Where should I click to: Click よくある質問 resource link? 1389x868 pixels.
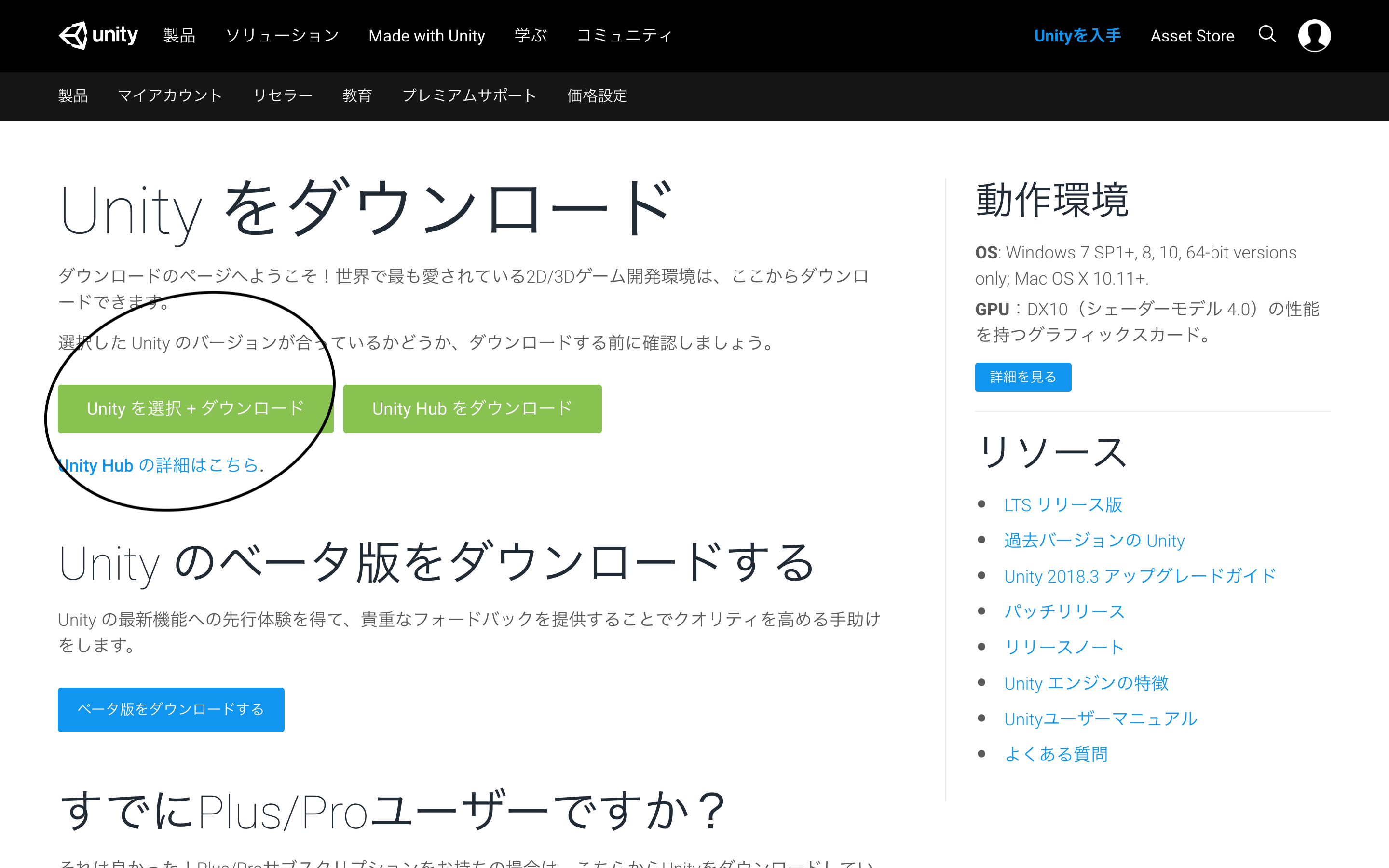point(1057,754)
